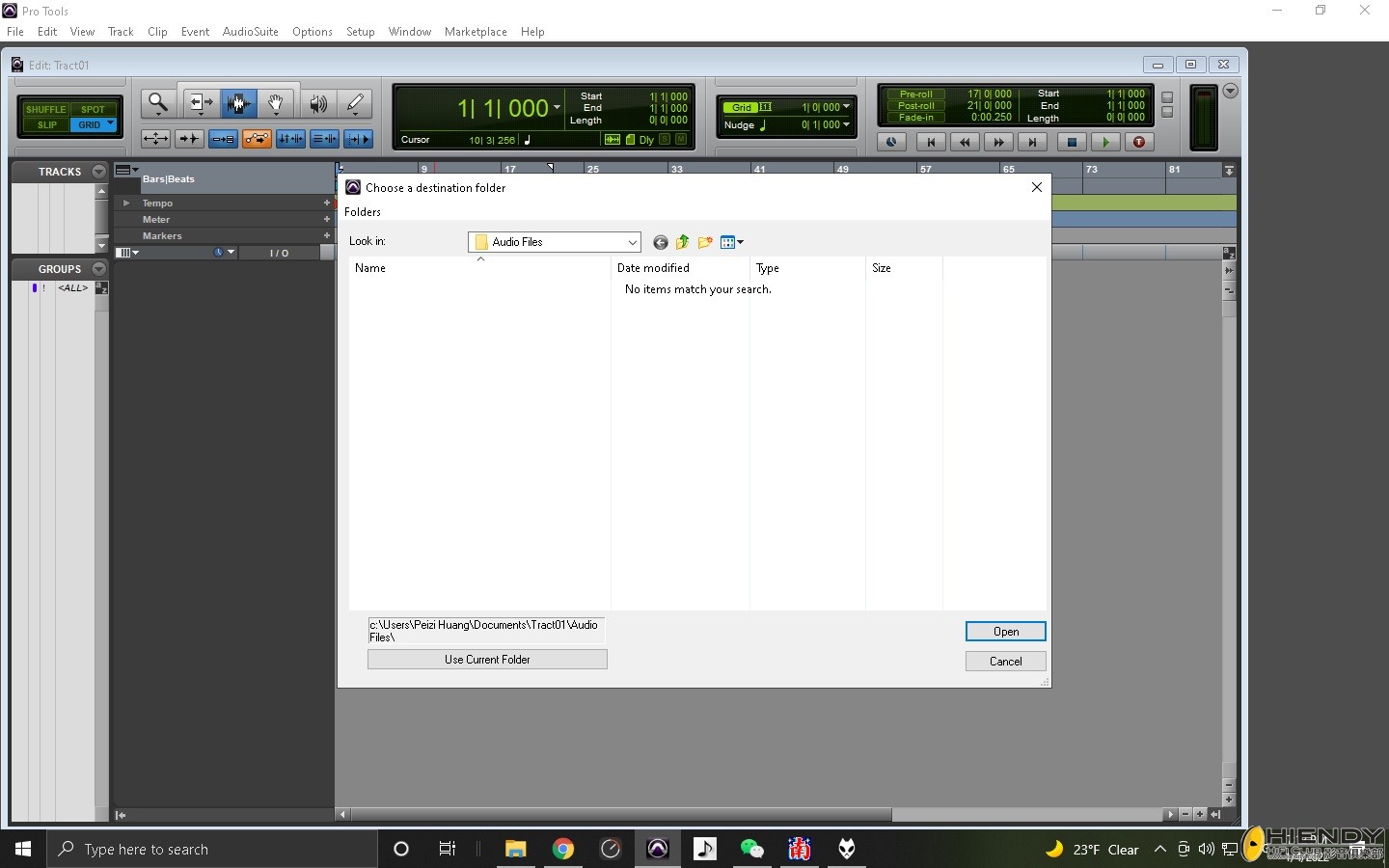
Task: Open WeChat from the taskbar
Action: 752,849
